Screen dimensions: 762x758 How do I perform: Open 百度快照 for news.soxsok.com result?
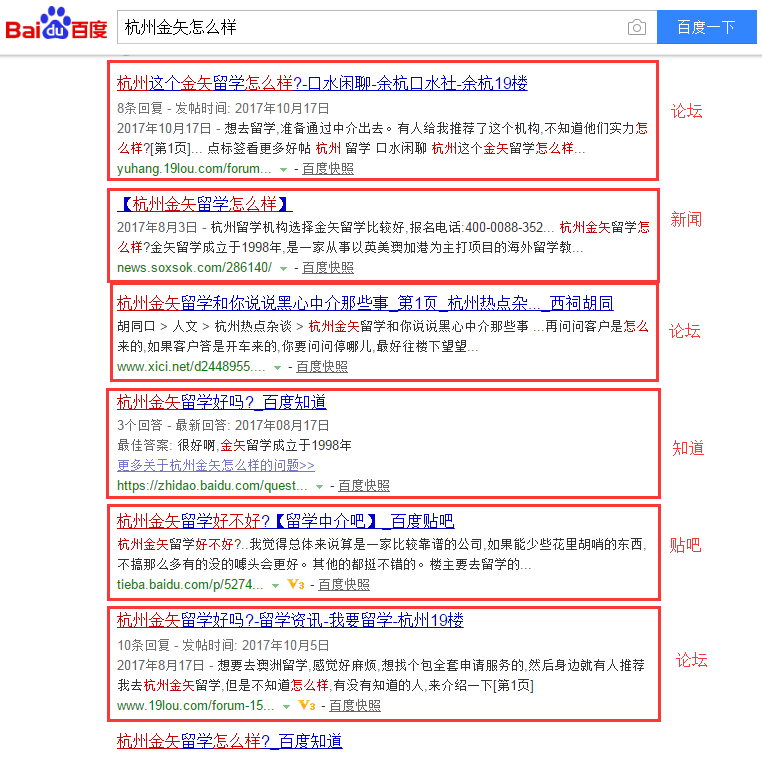pos(328,268)
